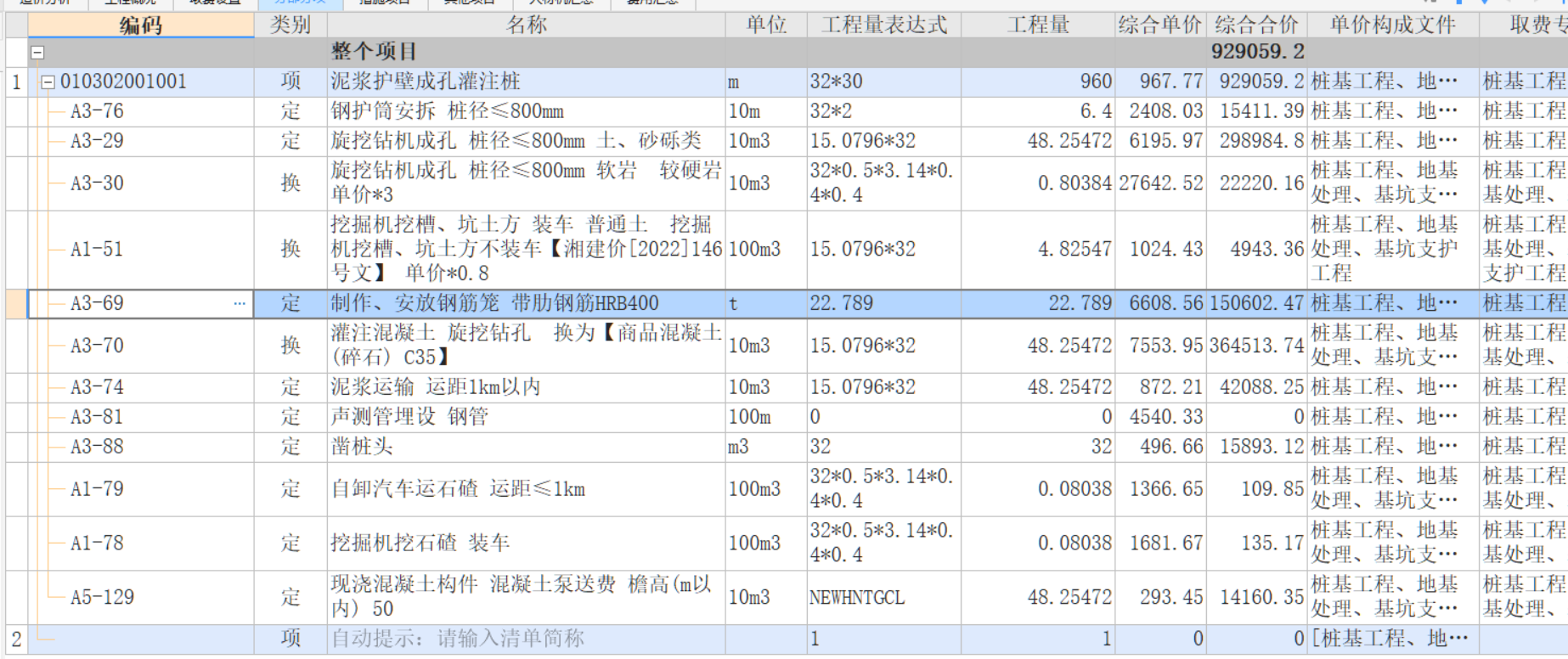
Task: Click unit price 27642.52
Action: coord(1160,183)
